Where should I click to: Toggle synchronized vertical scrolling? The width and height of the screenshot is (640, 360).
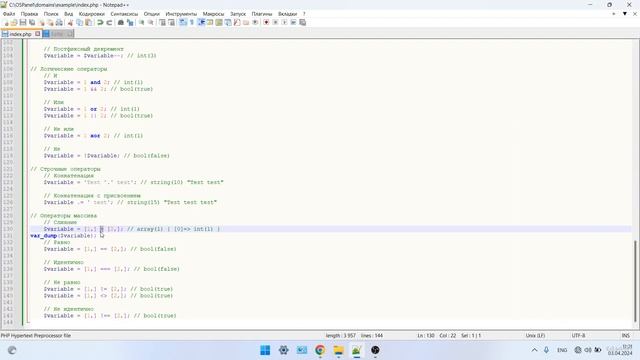pos(162,22)
